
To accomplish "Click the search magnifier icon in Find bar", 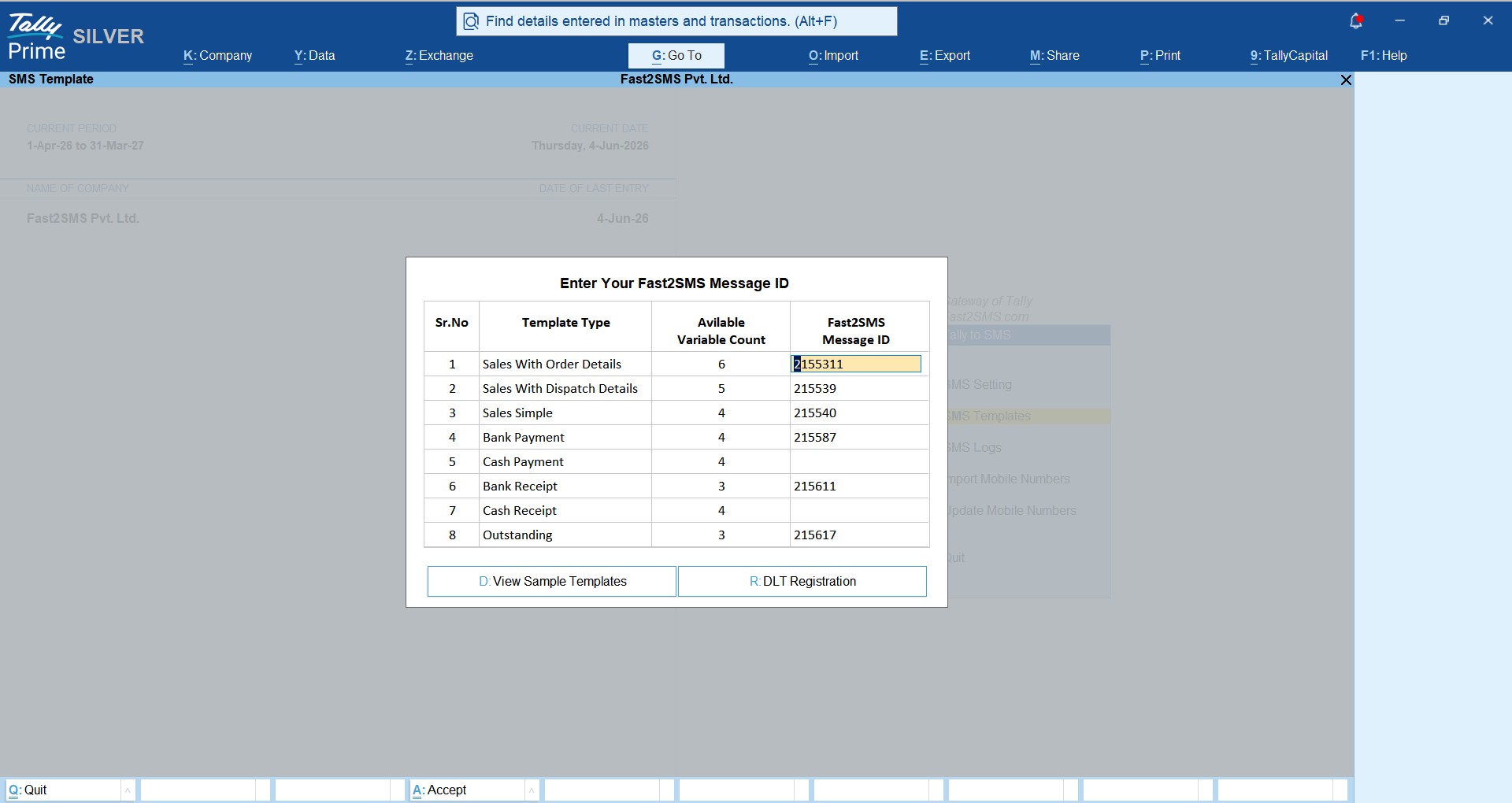I will [x=471, y=21].
